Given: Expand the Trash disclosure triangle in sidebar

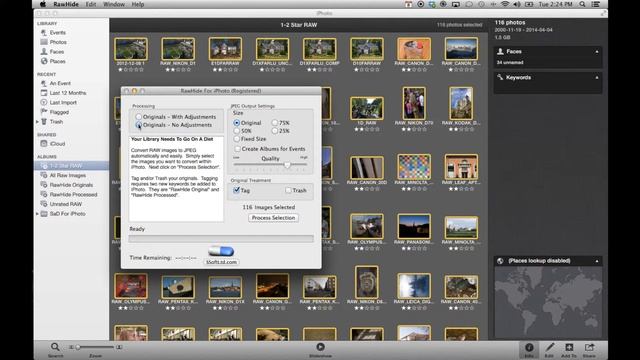Looking at the screenshot, I should point(37,122).
